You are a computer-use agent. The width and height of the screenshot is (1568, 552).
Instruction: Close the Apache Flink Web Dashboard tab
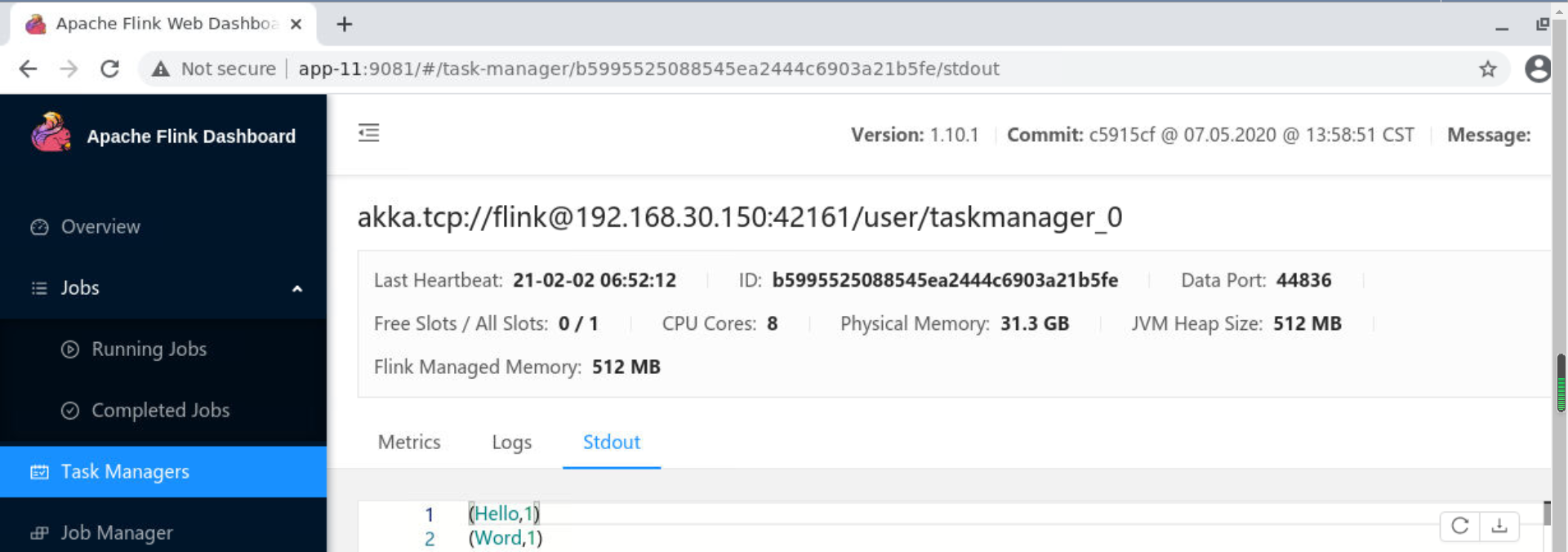[x=296, y=24]
